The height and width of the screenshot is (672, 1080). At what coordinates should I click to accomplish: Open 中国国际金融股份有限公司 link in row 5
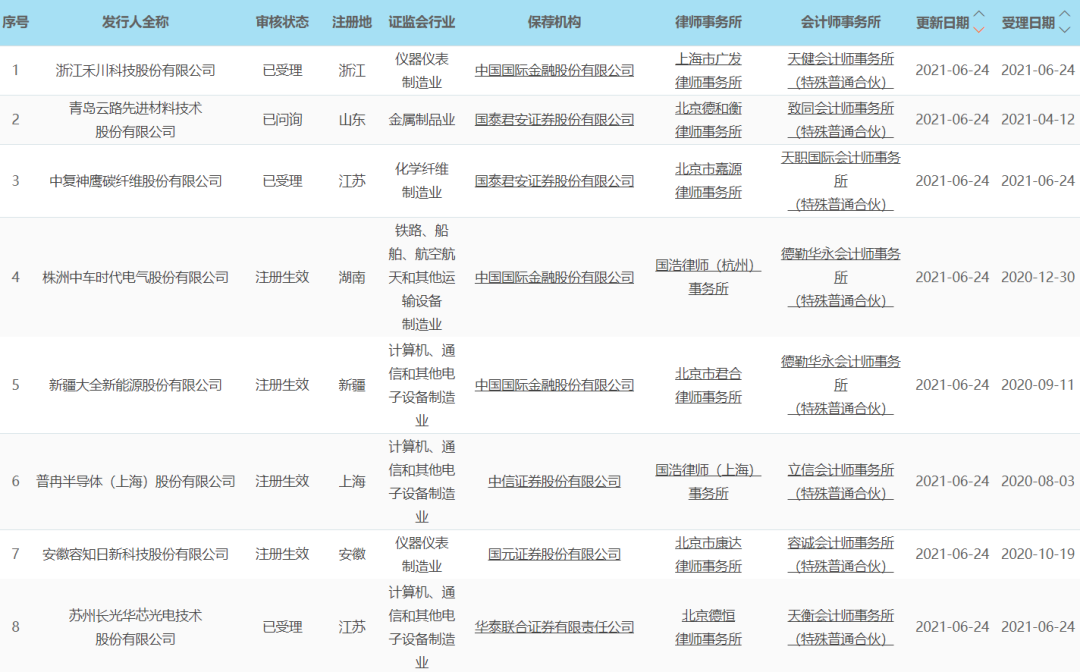tap(554, 385)
